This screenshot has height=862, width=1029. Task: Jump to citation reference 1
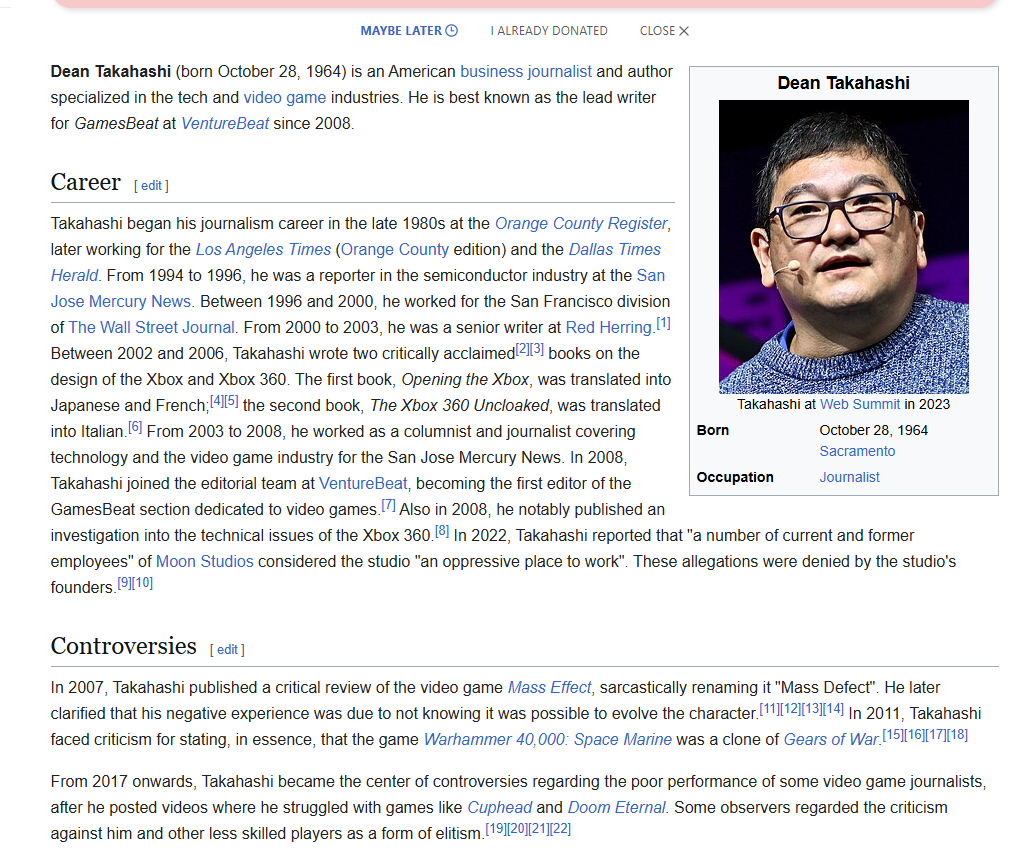click(663, 323)
